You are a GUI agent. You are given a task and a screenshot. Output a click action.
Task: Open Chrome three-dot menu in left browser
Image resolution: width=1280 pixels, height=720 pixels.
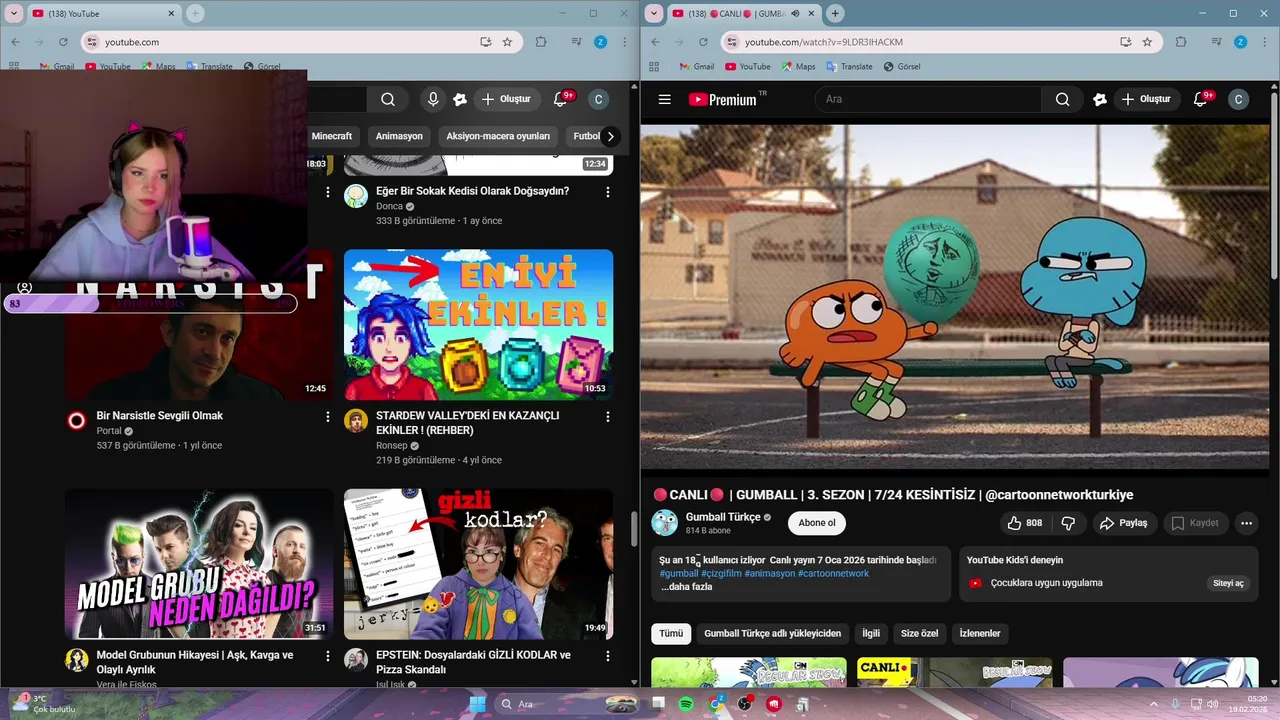tap(623, 42)
